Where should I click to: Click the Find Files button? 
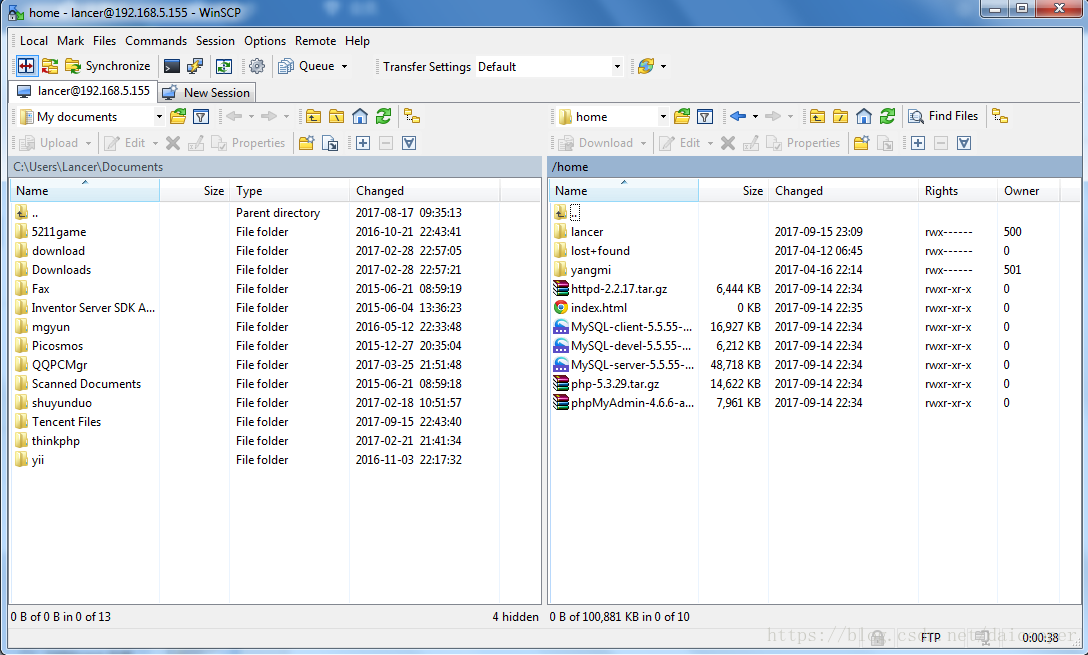[x=944, y=116]
